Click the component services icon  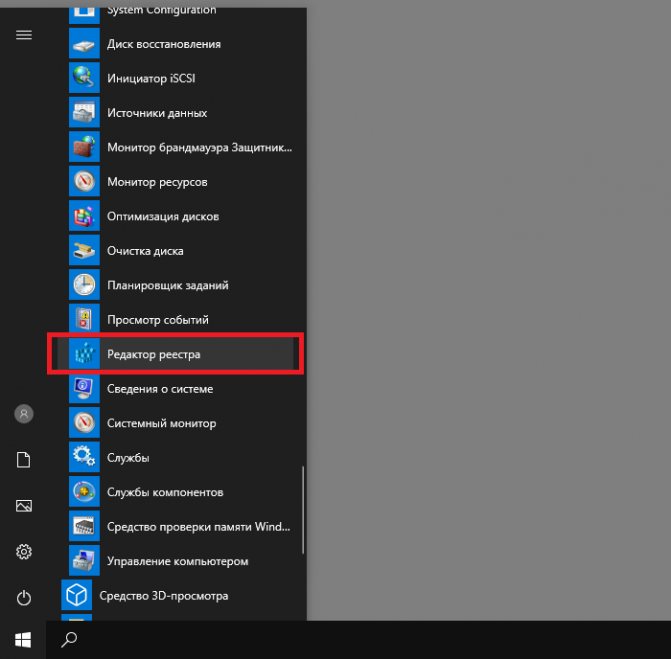click(84, 491)
